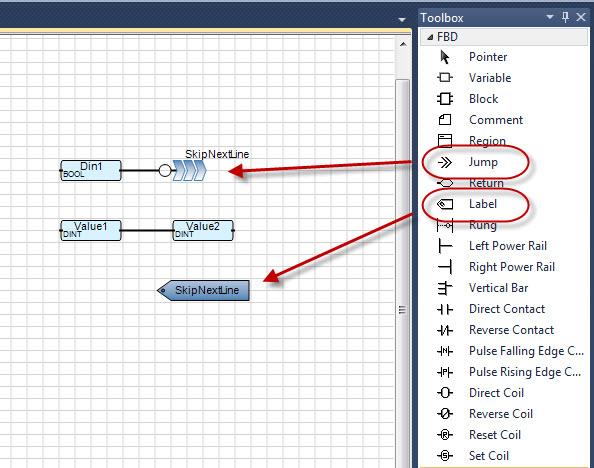Choose the Block tool icon

click(445, 99)
